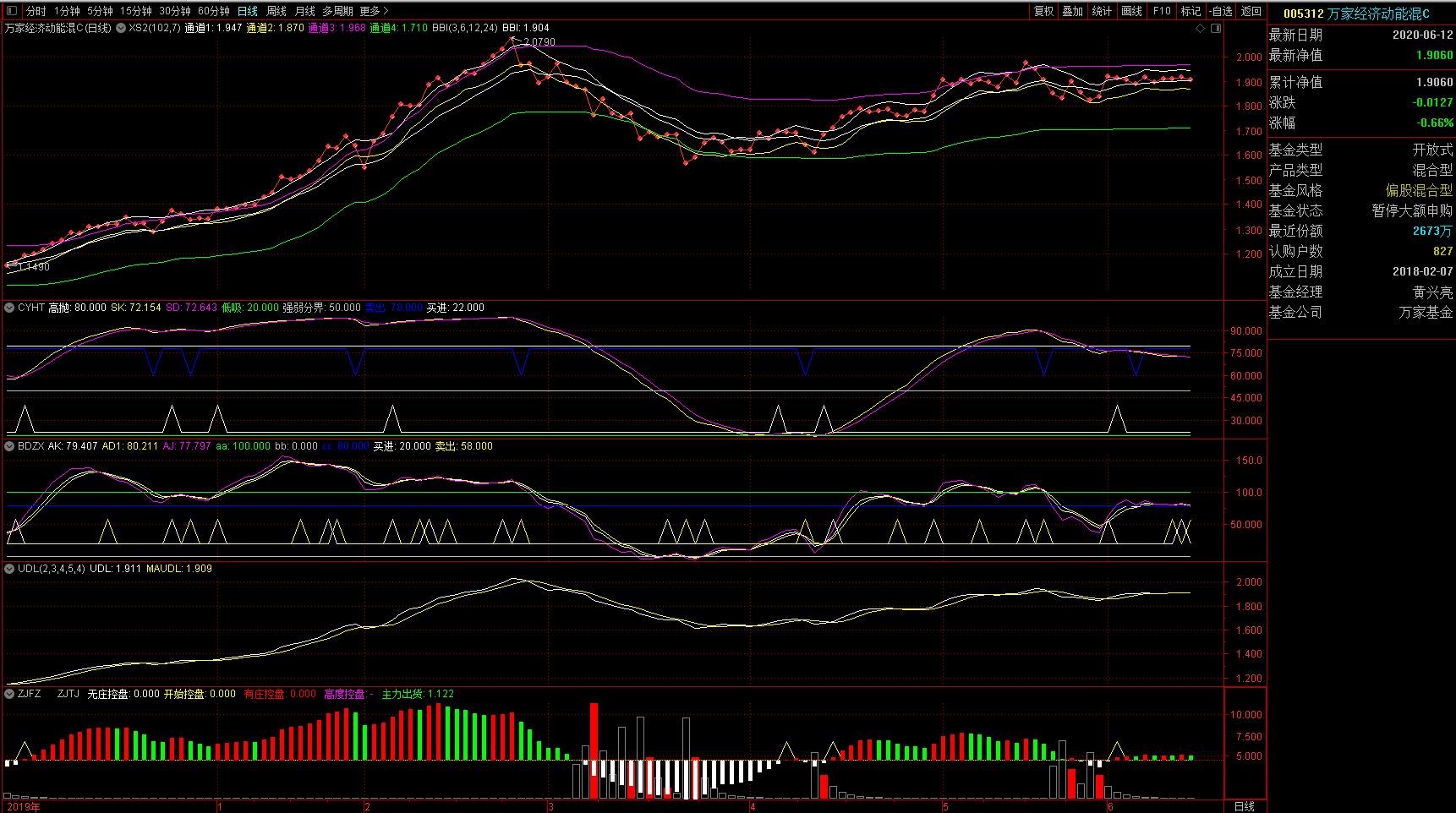The height and width of the screenshot is (813, 1456).
Task: Switch to 分时 intraday view
Action: tap(36, 11)
